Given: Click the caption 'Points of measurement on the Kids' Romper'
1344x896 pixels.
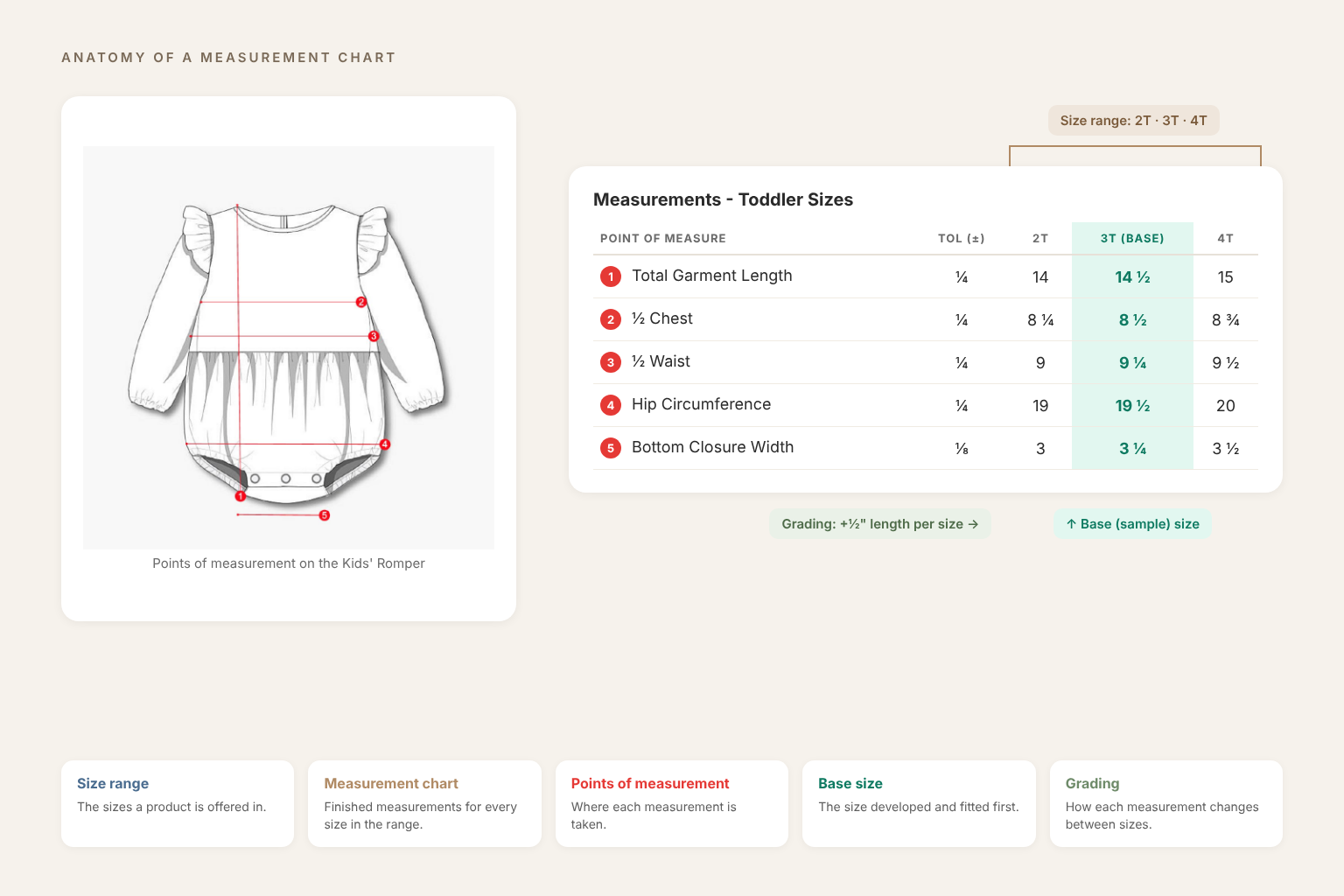Looking at the screenshot, I should (x=289, y=563).
